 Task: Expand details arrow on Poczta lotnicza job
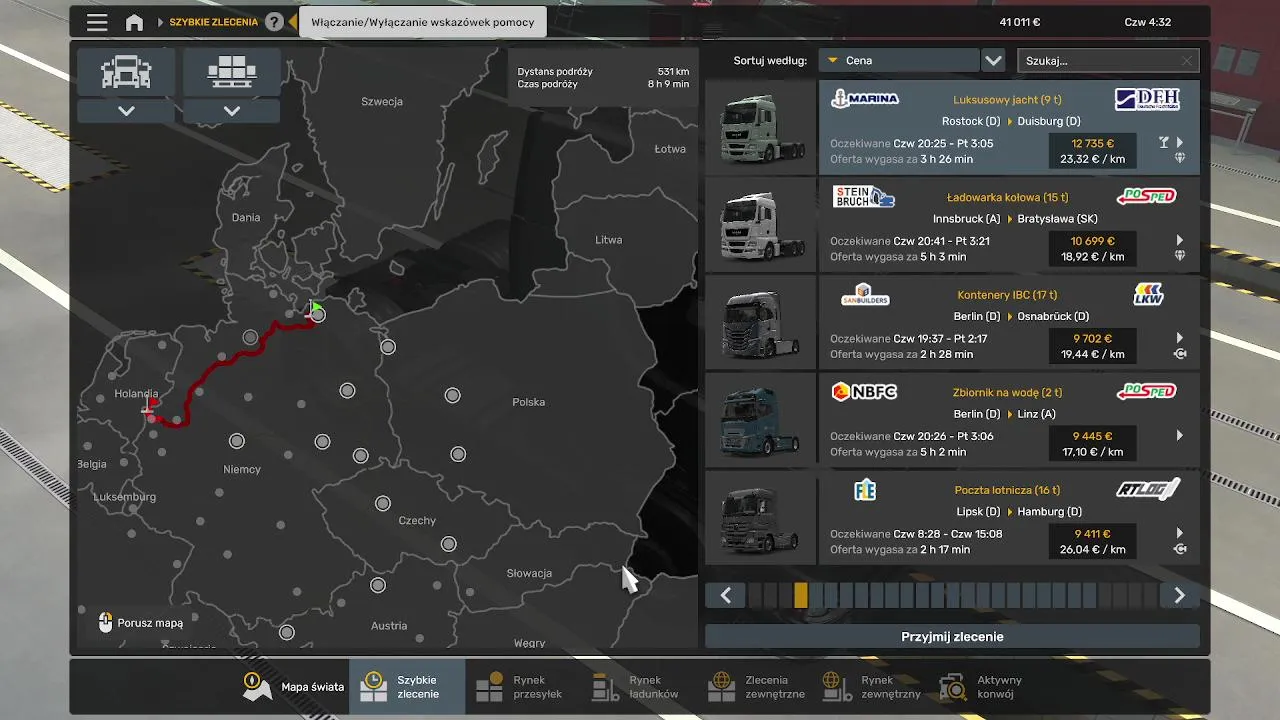pos(1180,534)
